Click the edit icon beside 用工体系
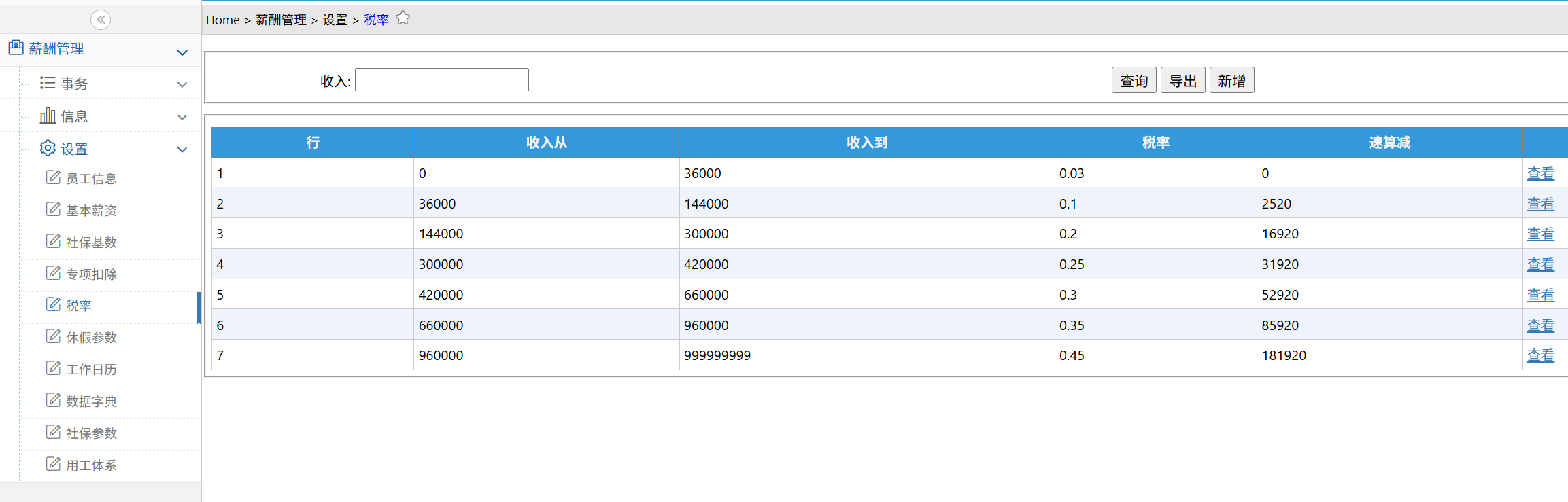The height and width of the screenshot is (502, 1568). click(x=53, y=464)
